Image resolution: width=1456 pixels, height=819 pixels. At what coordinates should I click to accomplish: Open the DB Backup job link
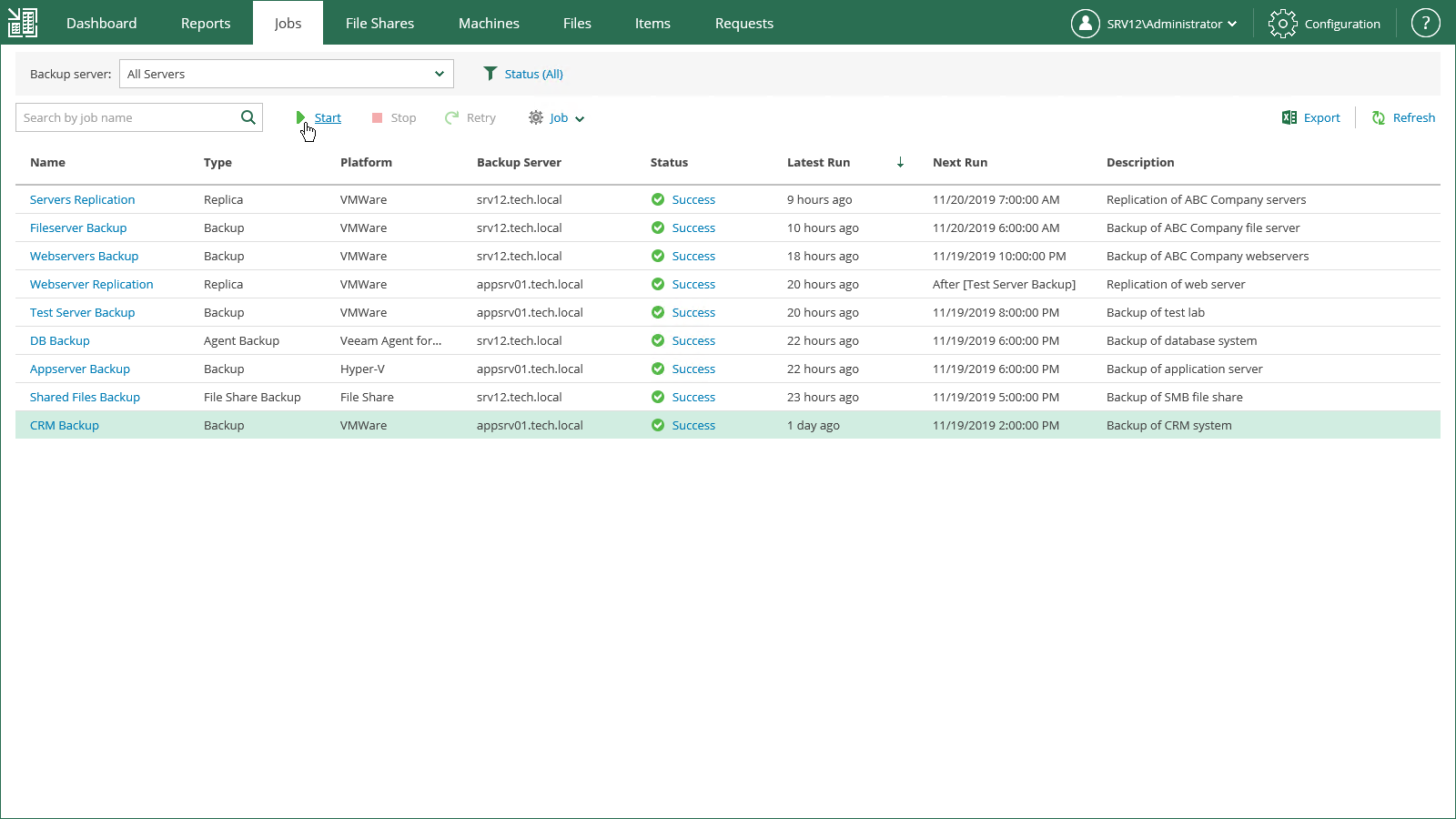pyautogui.click(x=60, y=340)
